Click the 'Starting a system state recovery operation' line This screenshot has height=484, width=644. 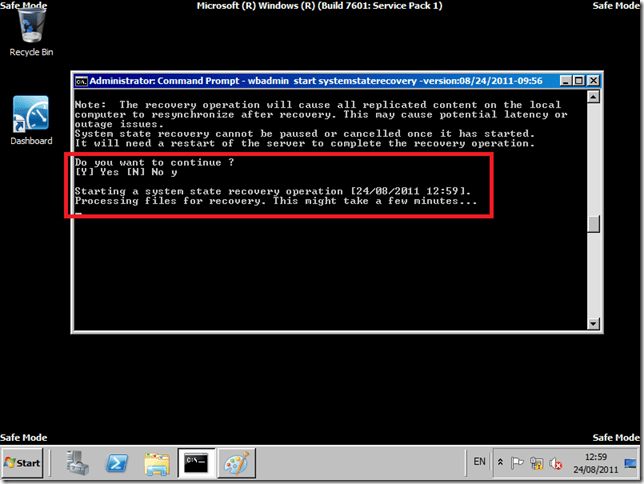(x=273, y=191)
